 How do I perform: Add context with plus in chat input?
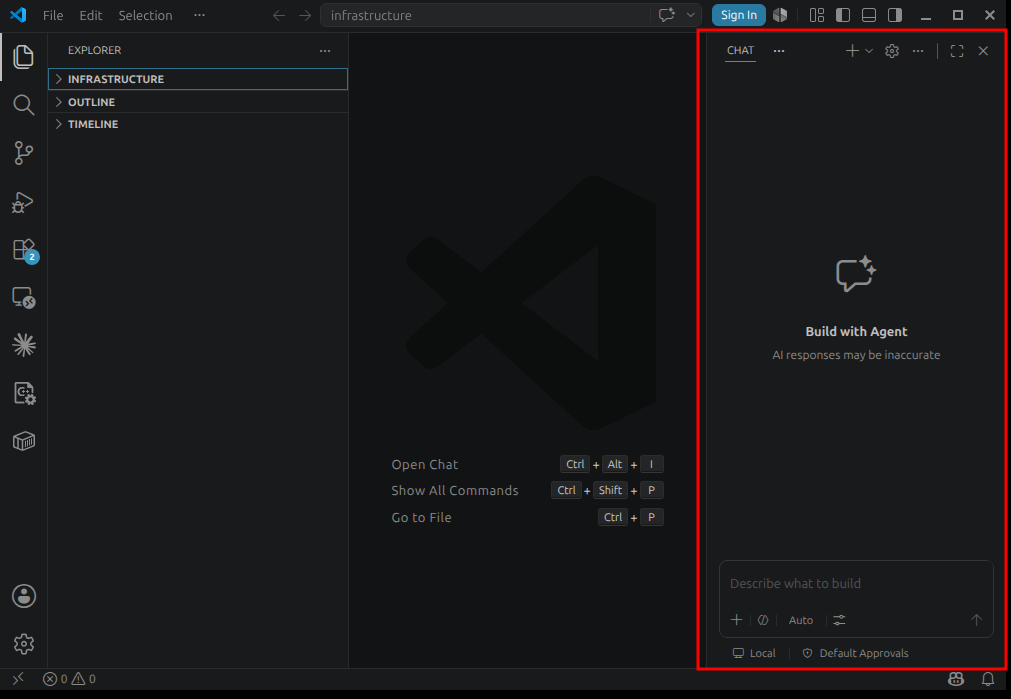[736, 620]
